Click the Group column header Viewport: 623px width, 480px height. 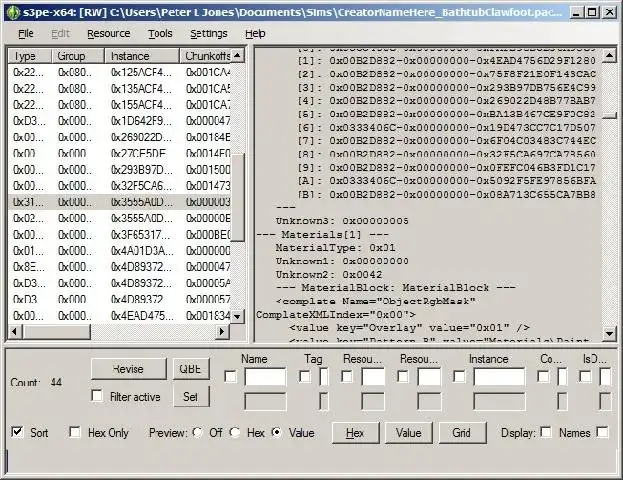pyautogui.click(x=78, y=56)
